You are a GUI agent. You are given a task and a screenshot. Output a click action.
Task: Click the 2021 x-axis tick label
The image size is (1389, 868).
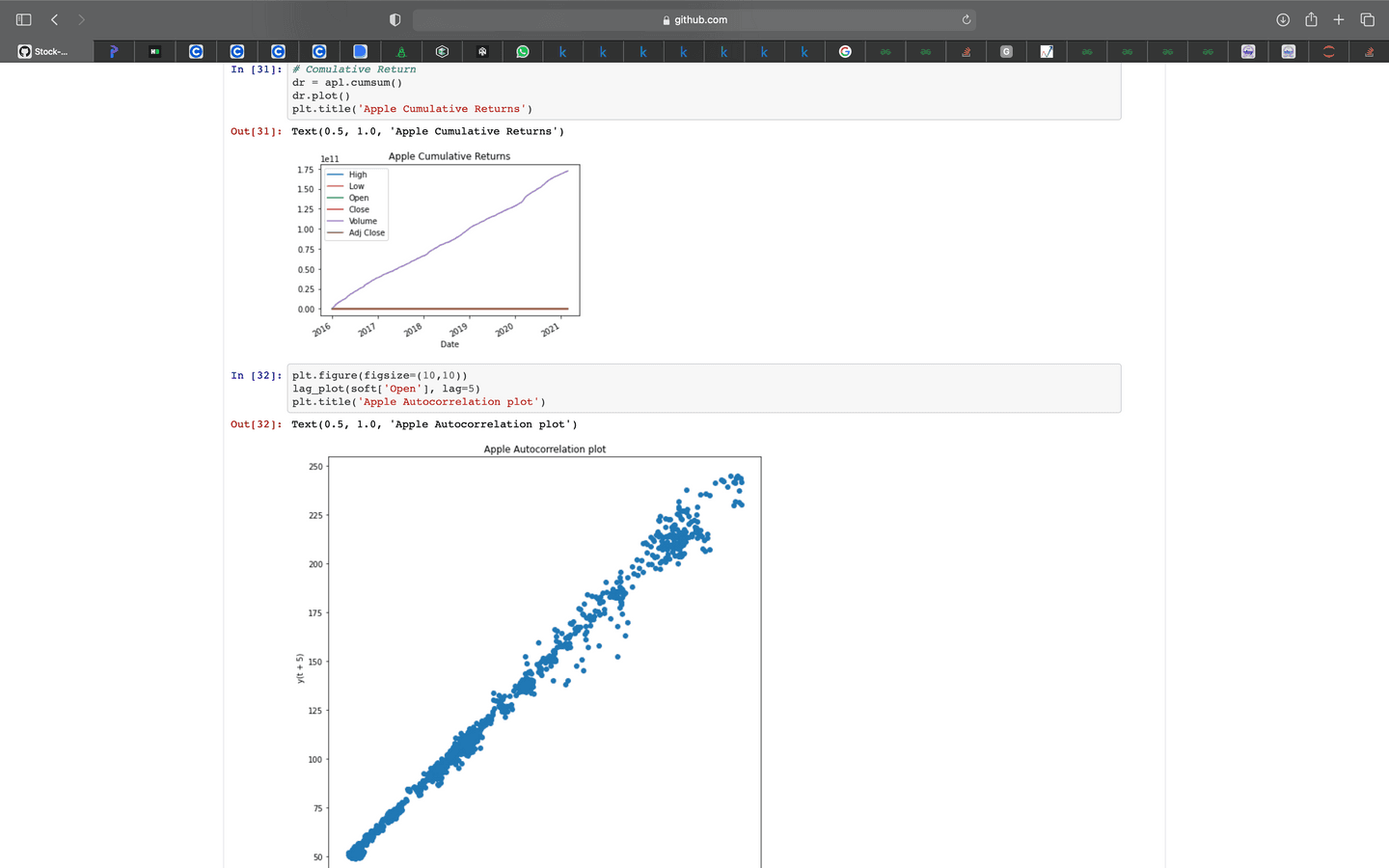point(550,330)
